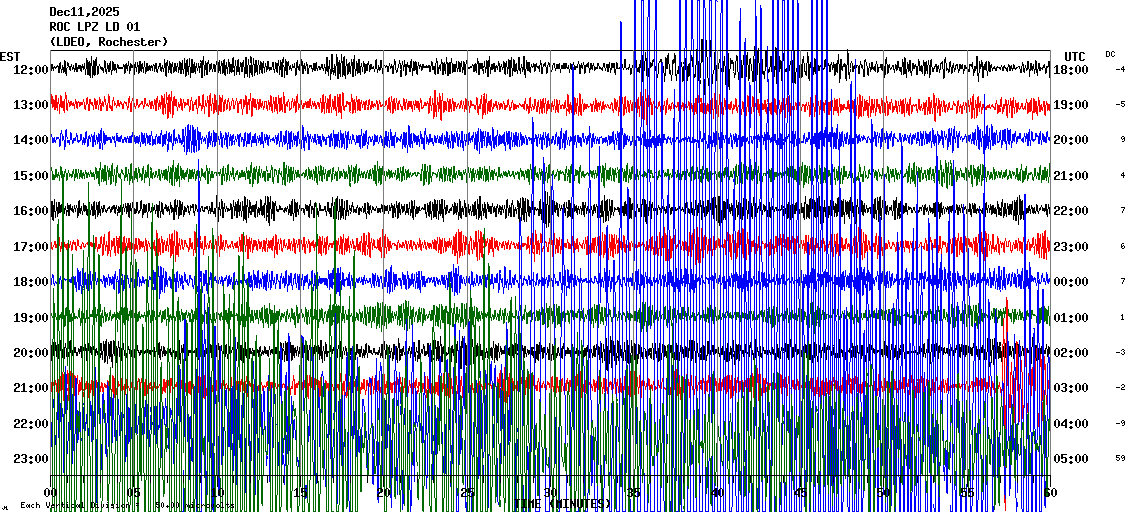Click the 23:00 label in EST column

point(30,458)
